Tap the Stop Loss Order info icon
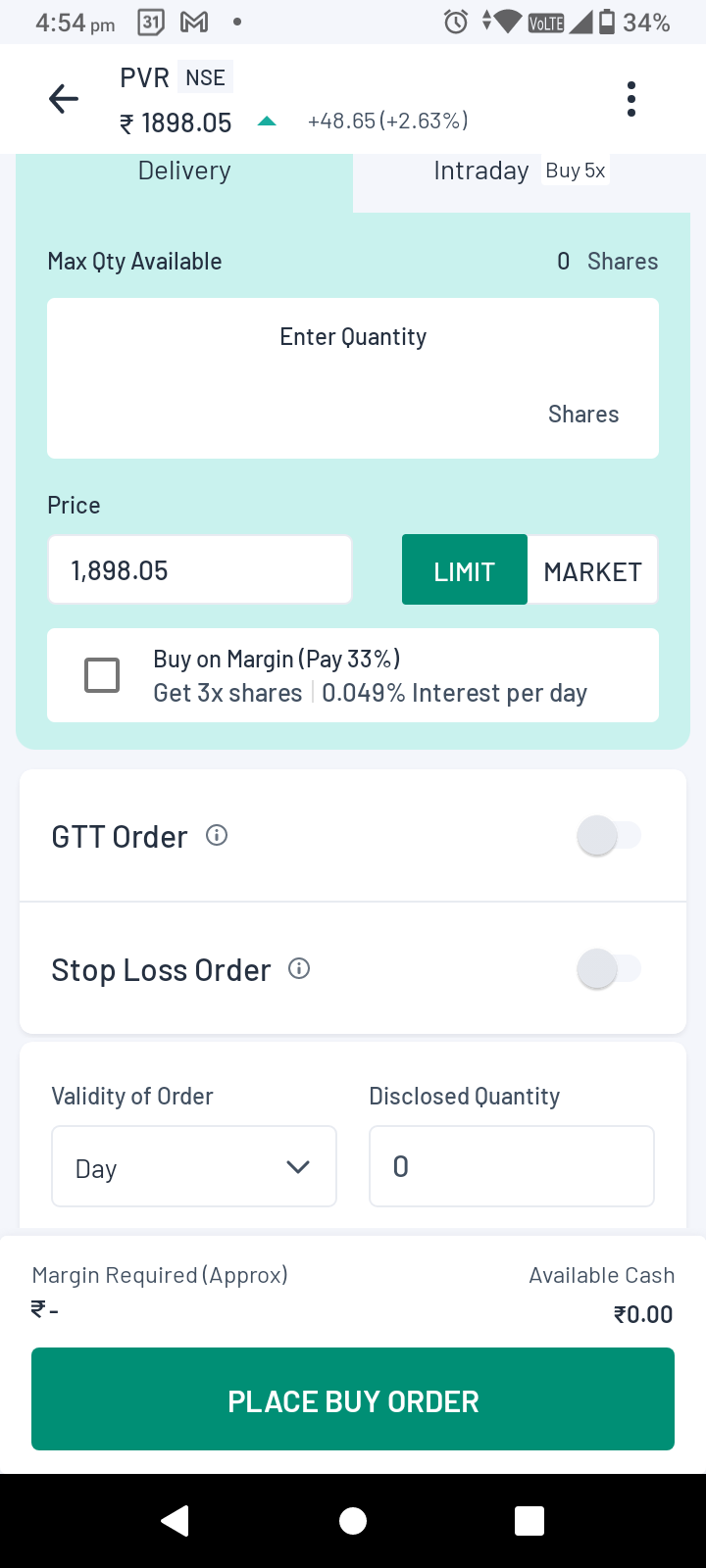This screenshot has height=1568, width=706. pyautogui.click(x=299, y=968)
